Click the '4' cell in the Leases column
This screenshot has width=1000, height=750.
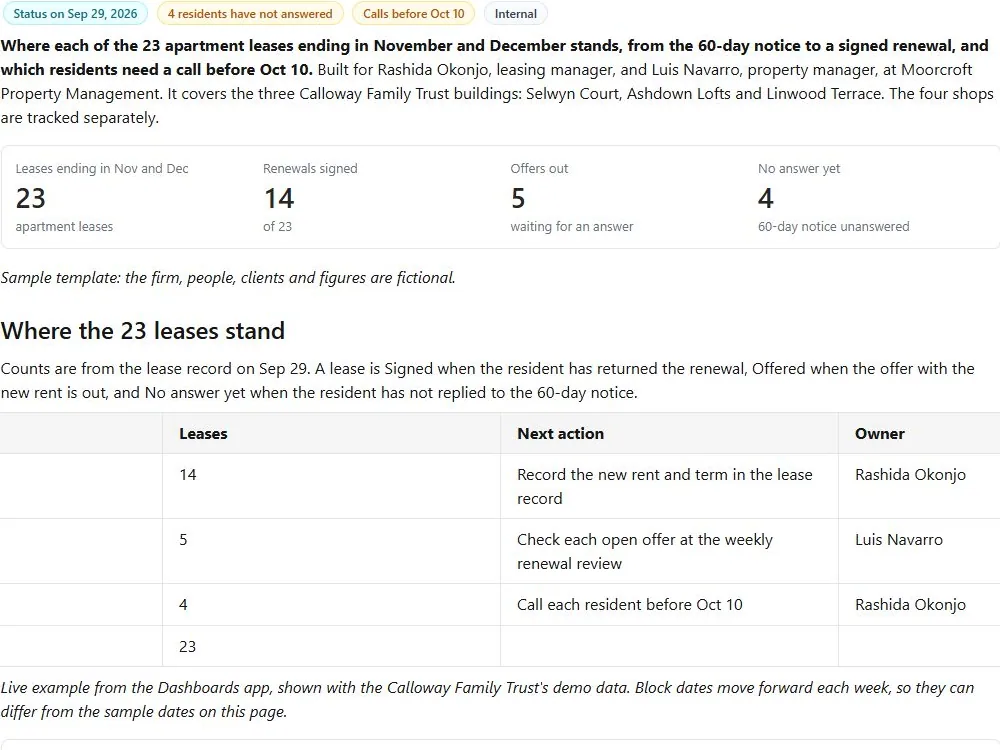point(331,605)
